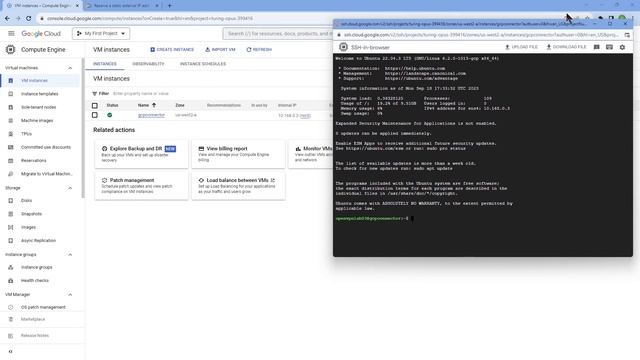640x360 pixels.
Task: Open View billing report card
Action: (x=238, y=154)
